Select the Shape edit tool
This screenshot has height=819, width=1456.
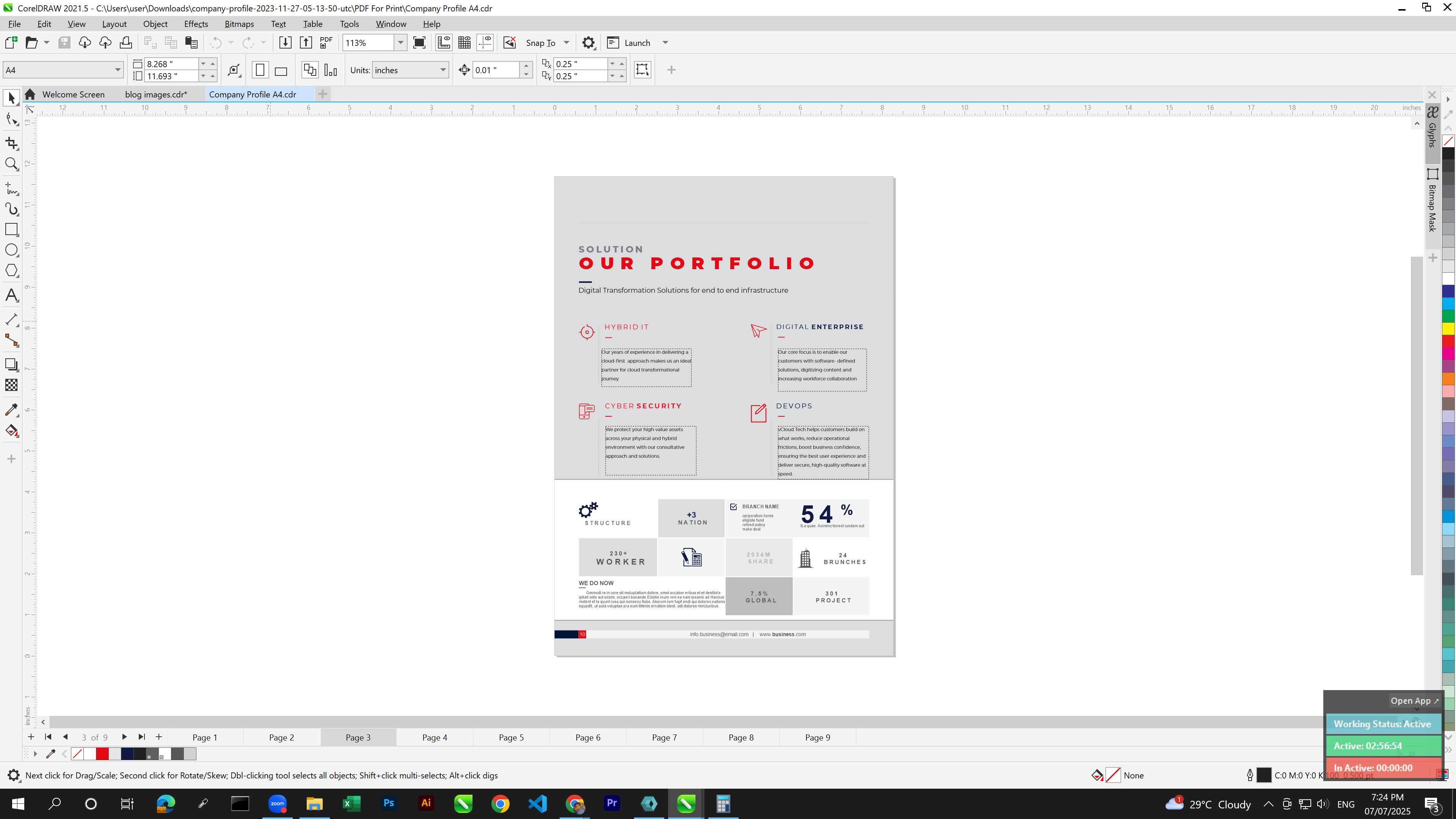pyautogui.click(x=11, y=119)
